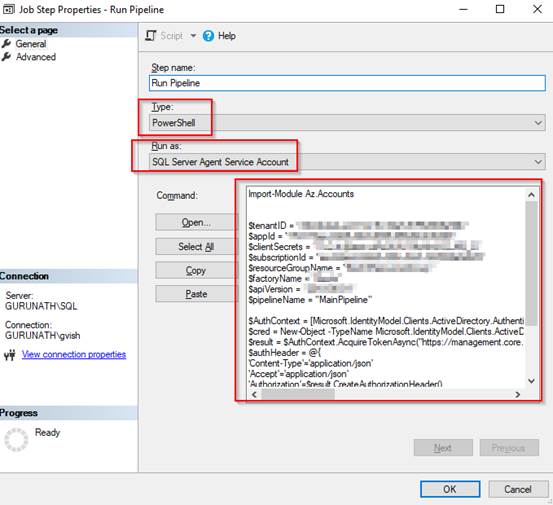Click the Script toolbar icon

pos(151,36)
